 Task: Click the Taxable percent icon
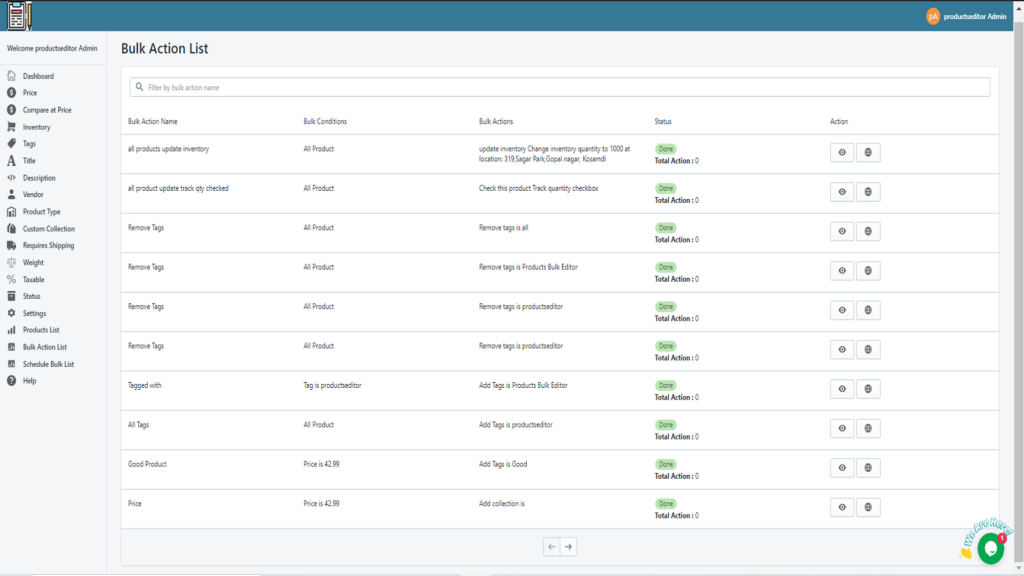tap(11, 280)
